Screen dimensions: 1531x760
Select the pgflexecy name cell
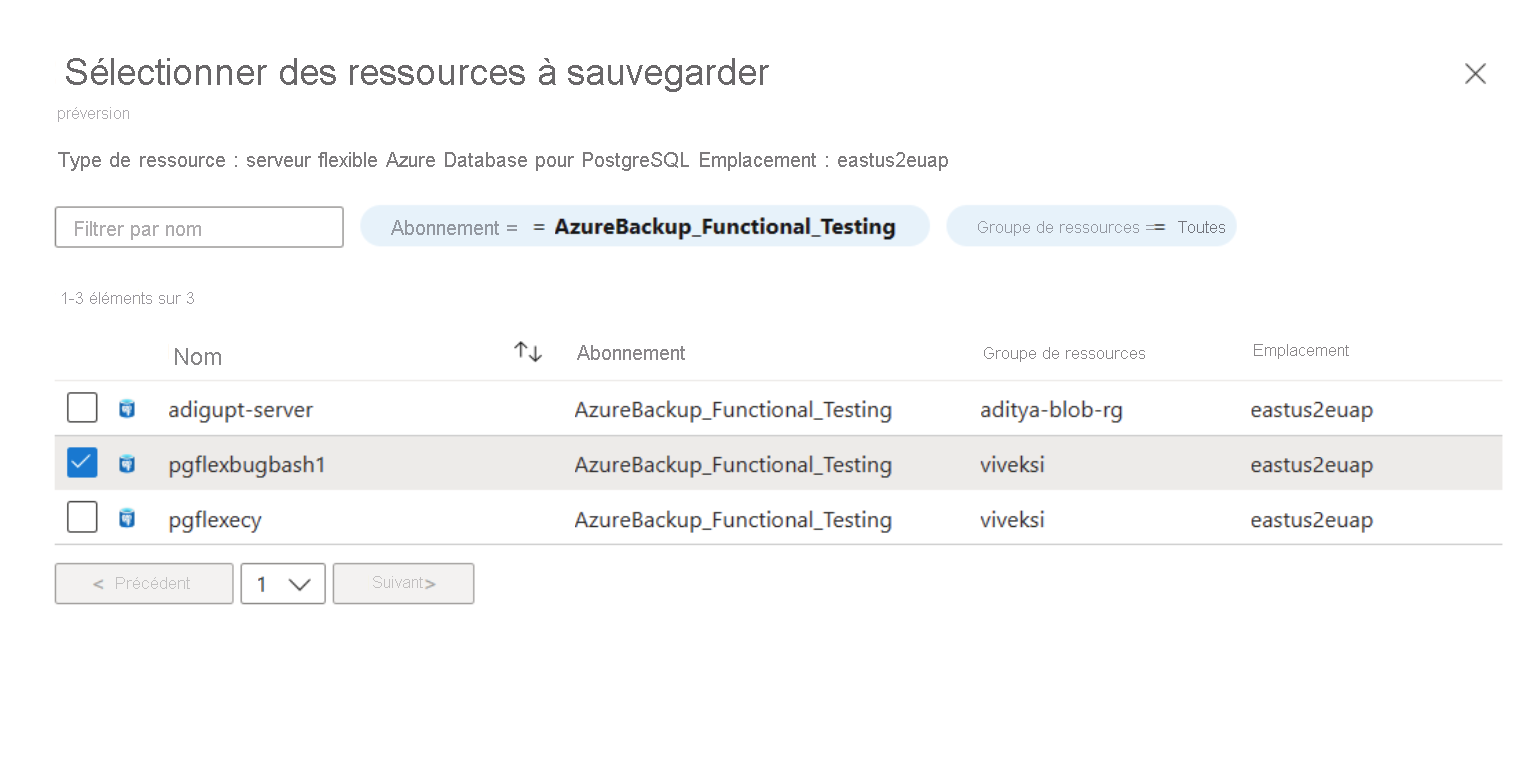click(215, 520)
